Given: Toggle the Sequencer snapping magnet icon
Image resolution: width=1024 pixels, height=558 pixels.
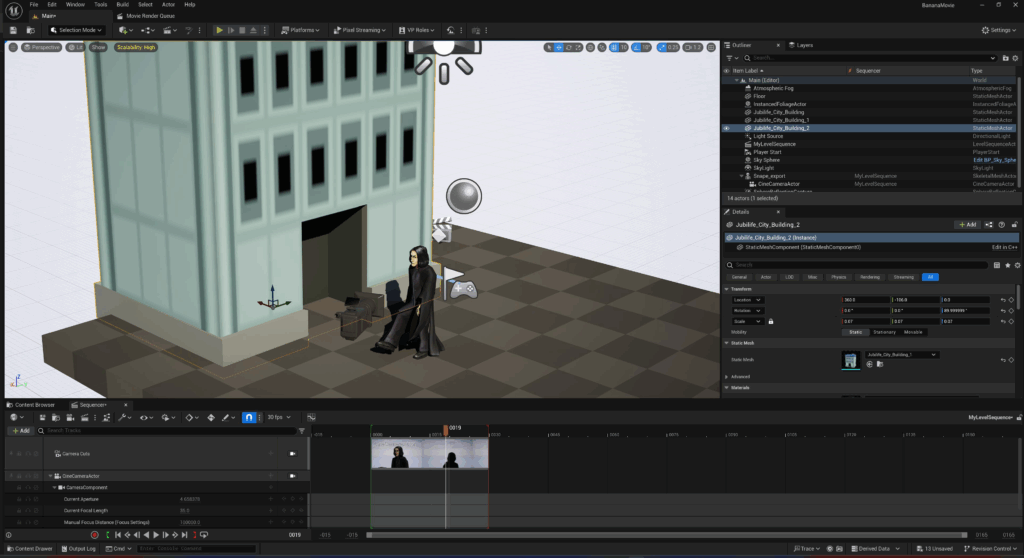Looking at the screenshot, I should click(x=249, y=417).
